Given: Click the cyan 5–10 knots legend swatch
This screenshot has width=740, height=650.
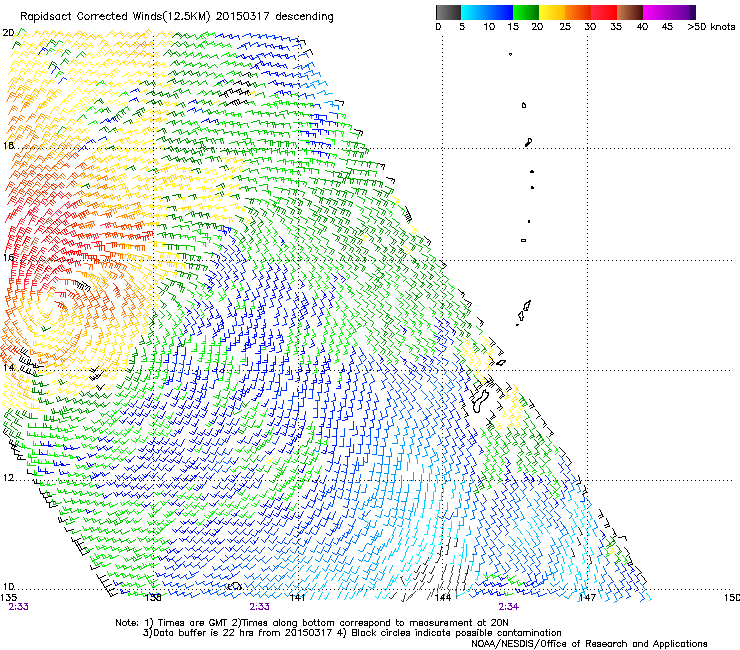Looking at the screenshot, I should click(473, 12).
